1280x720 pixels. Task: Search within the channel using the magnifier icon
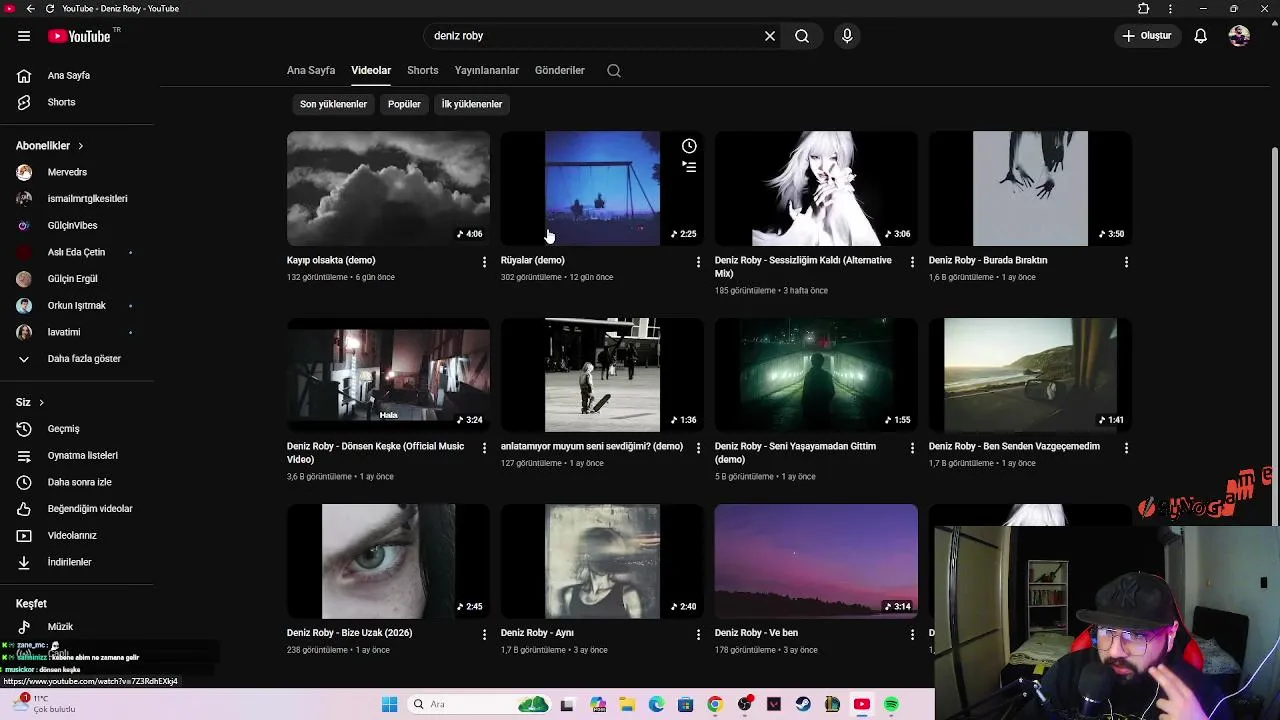pyautogui.click(x=614, y=71)
